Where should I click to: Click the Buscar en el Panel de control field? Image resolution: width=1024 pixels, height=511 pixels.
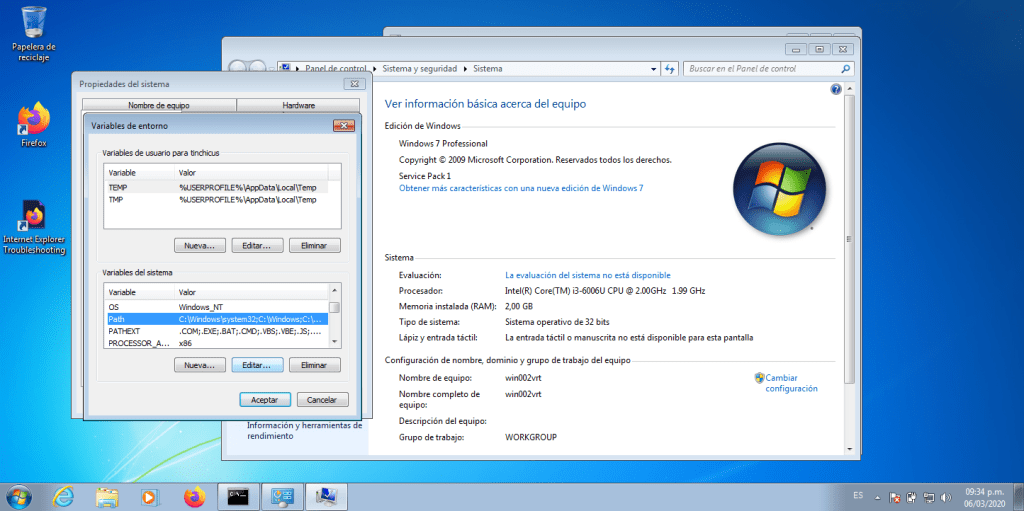coord(762,69)
